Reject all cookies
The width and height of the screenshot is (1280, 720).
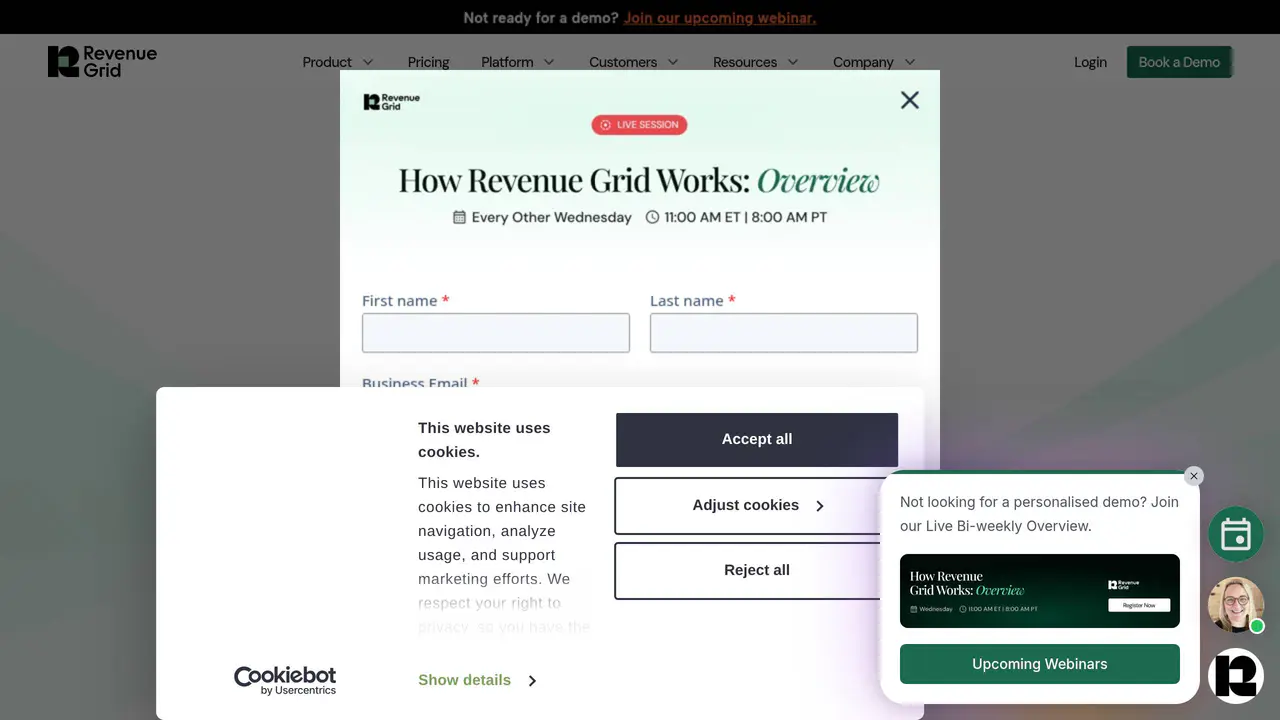tap(757, 571)
